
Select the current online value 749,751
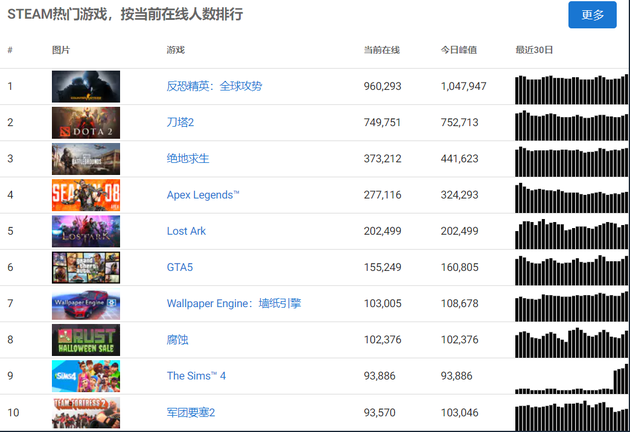coord(382,122)
